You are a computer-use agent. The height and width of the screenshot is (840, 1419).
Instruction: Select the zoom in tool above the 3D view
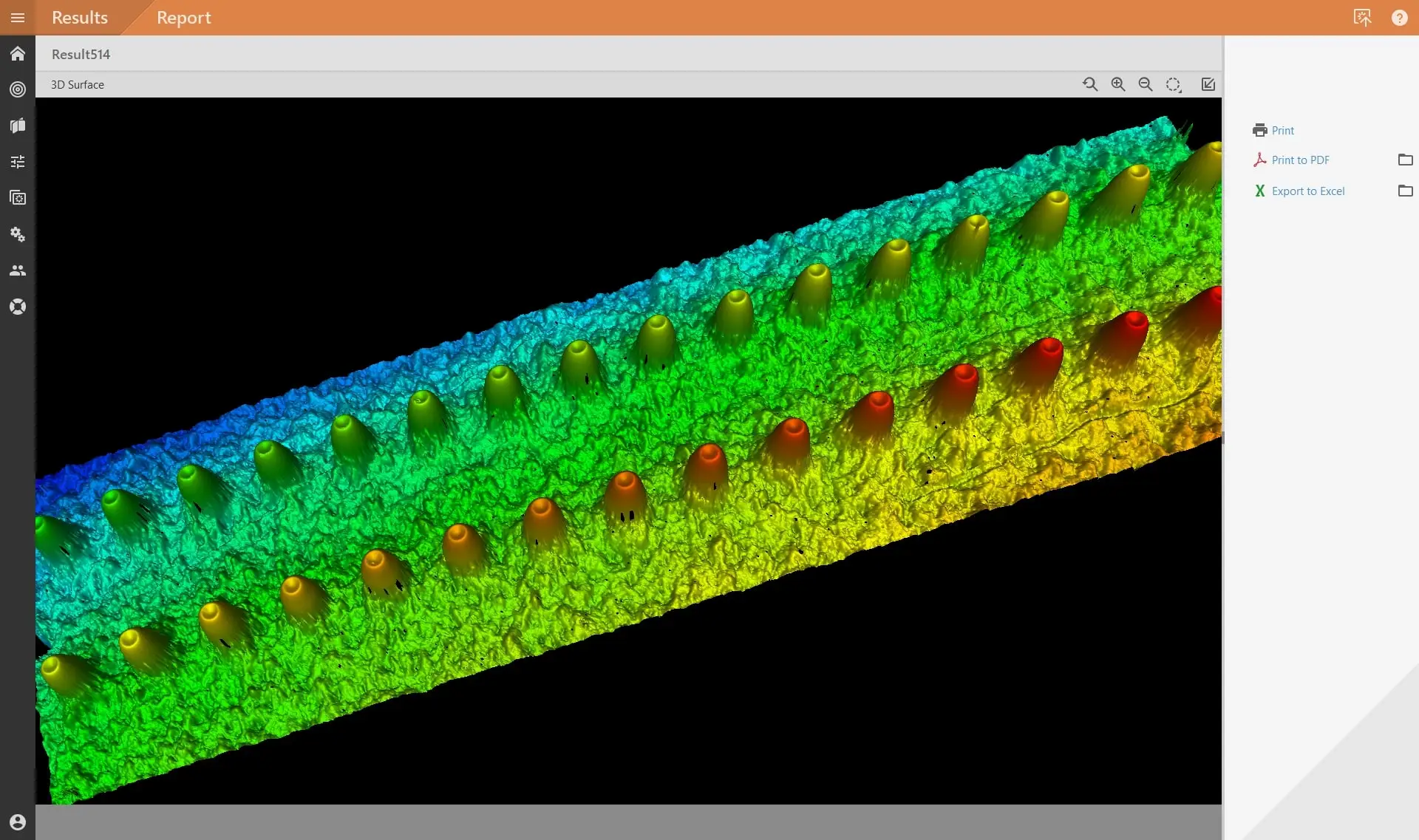(1118, 83)
